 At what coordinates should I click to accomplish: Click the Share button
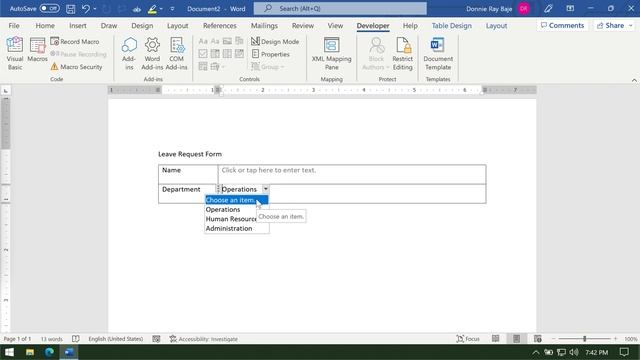(x=610, y=25)
